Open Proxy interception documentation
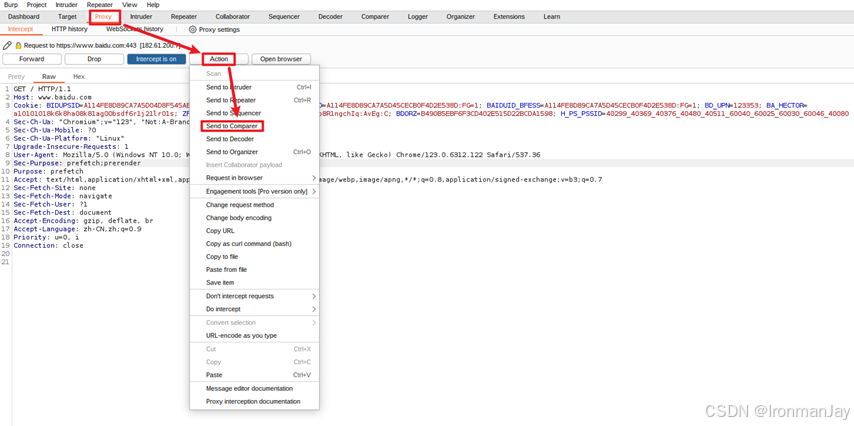This screenshot has width=854, height=426. (x=254, y=401)
